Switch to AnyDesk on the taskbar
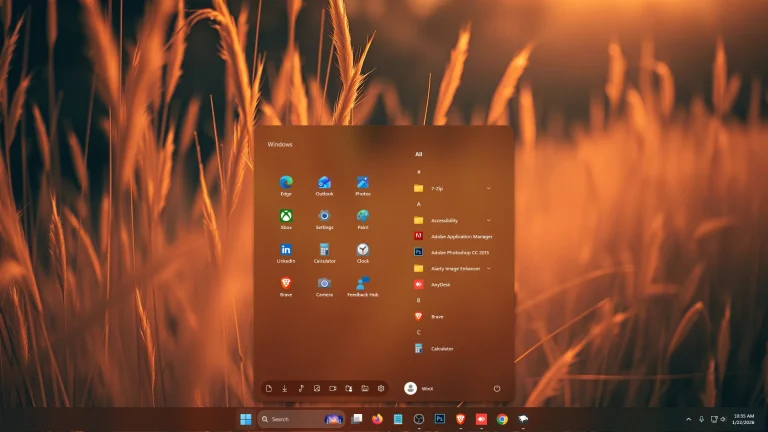 point(481,419)
